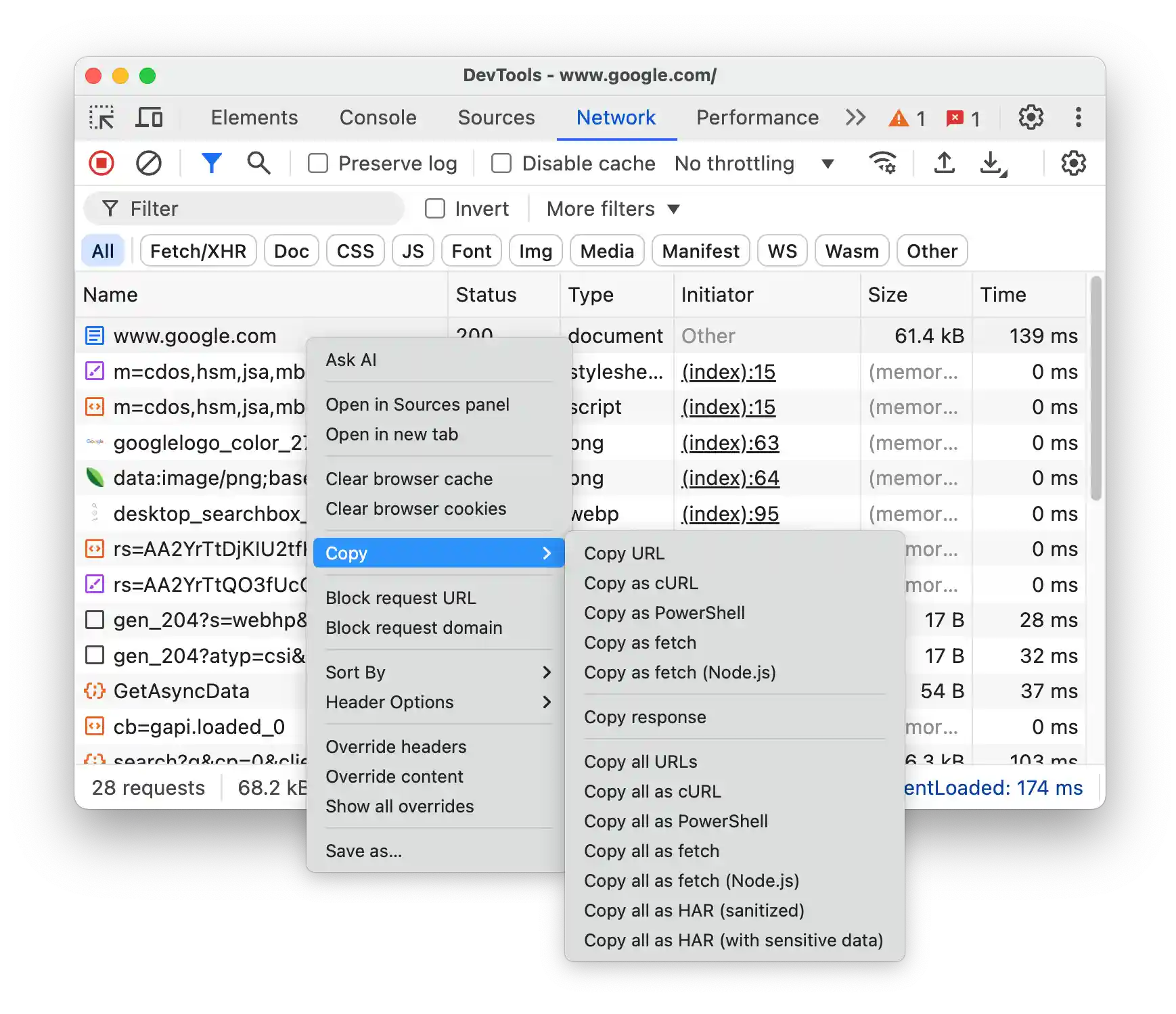Expand More filters options
1176x1014 pixels.
[x=611, y=208]
